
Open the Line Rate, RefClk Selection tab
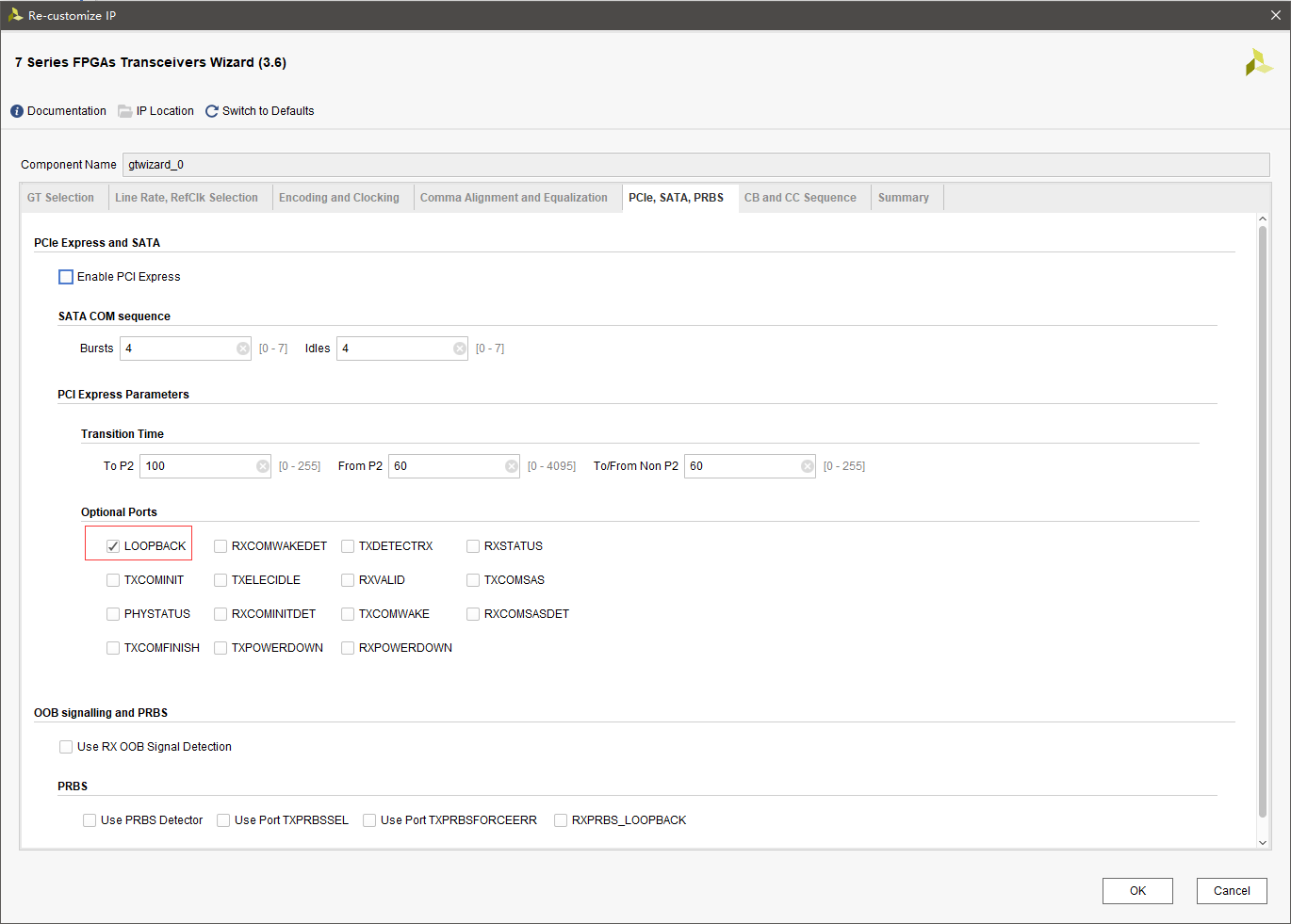pos(187,198)
